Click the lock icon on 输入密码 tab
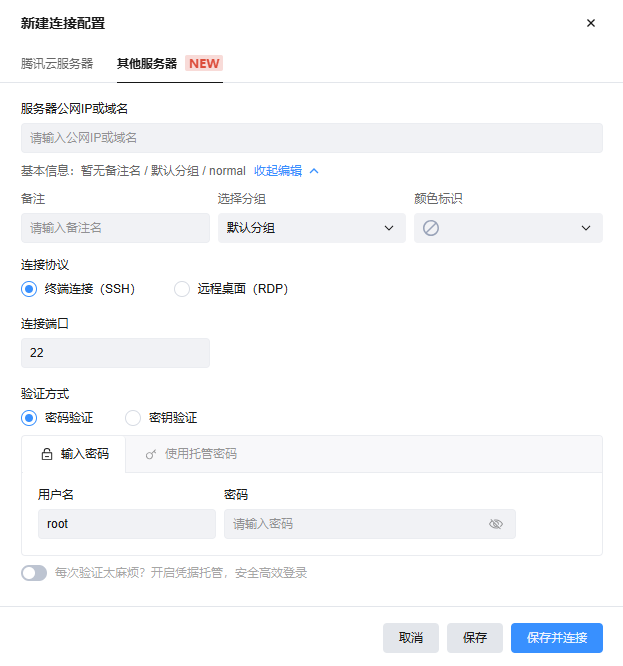This screenshot has width=623, height=666. [x=46, y=454]
